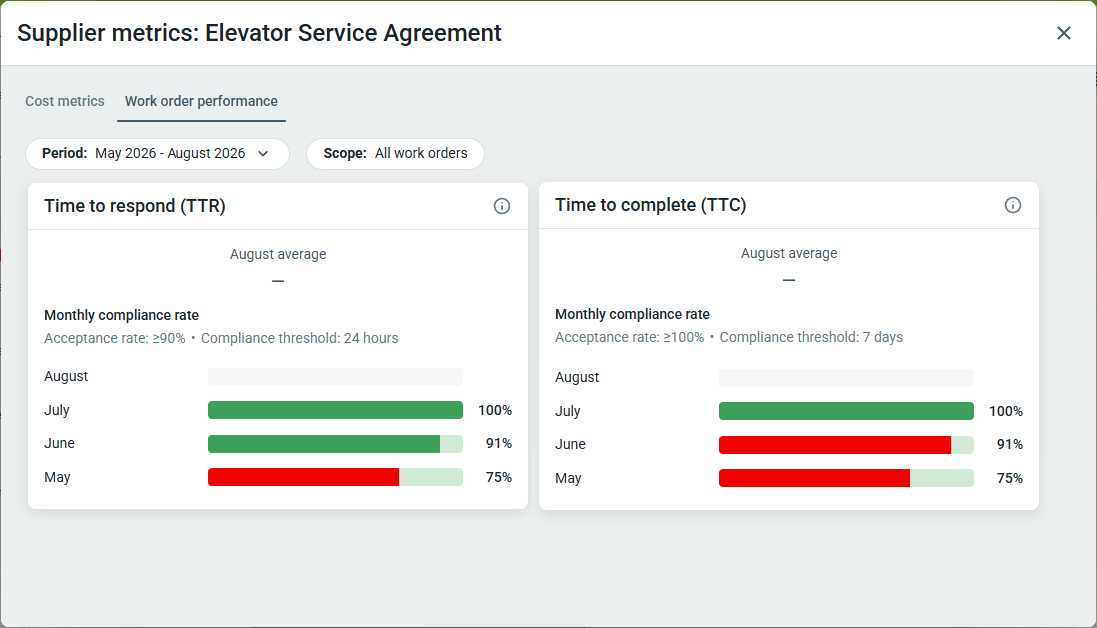Image resolution: width=1097 pixels, height=628 pixels.
Task: Click the empty TTR August bar
Action: pos(335,377)
